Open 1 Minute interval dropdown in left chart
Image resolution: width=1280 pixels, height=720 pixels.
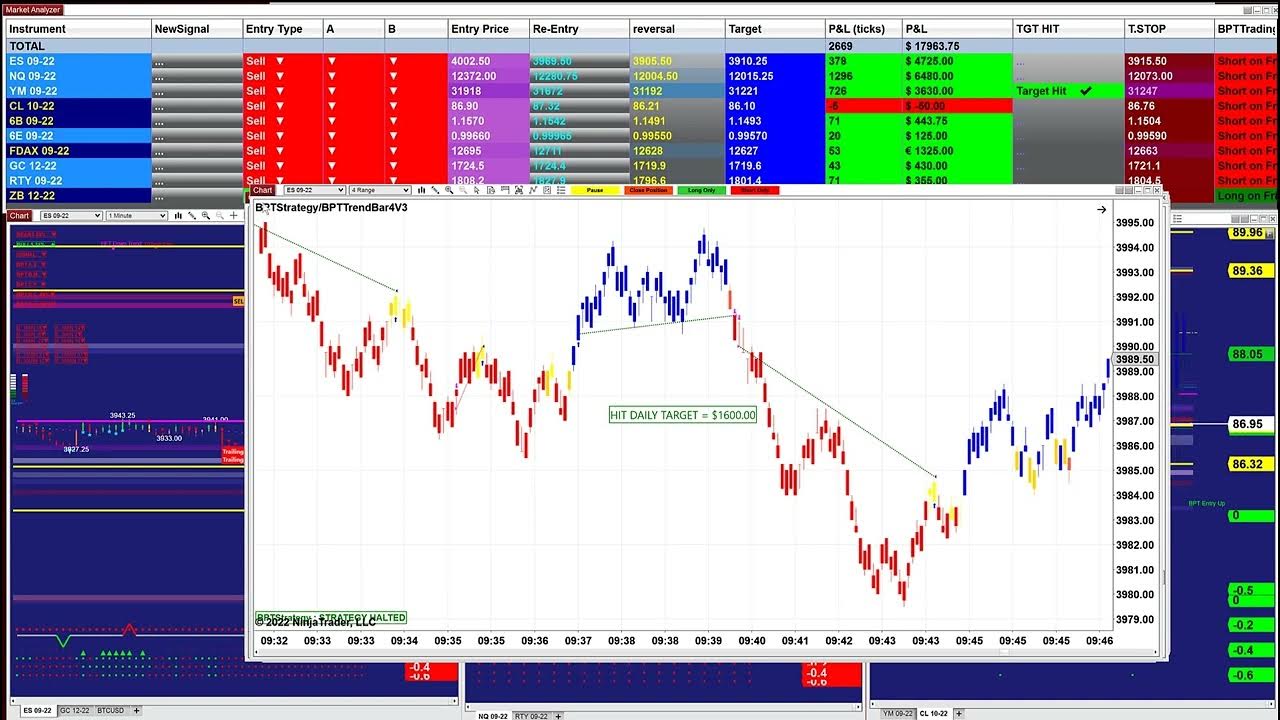137,216
